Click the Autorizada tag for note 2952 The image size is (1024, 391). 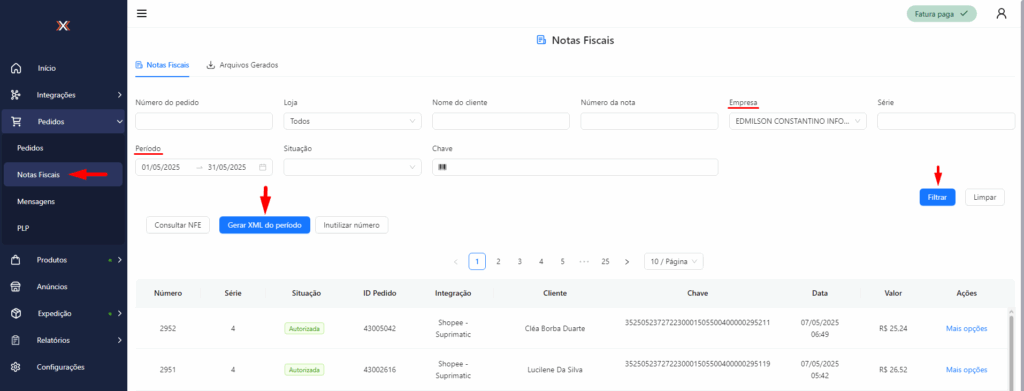coord(304,328)
